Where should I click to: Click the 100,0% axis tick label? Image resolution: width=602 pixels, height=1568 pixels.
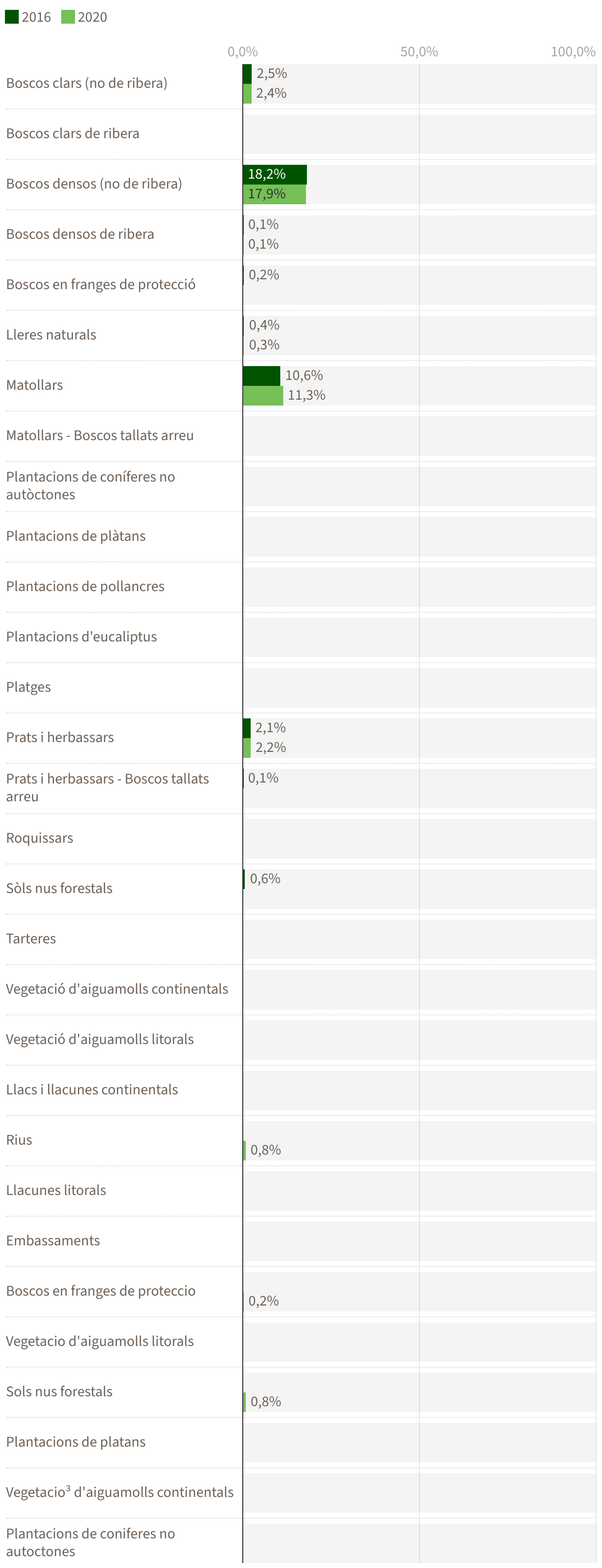pos(573,52)
